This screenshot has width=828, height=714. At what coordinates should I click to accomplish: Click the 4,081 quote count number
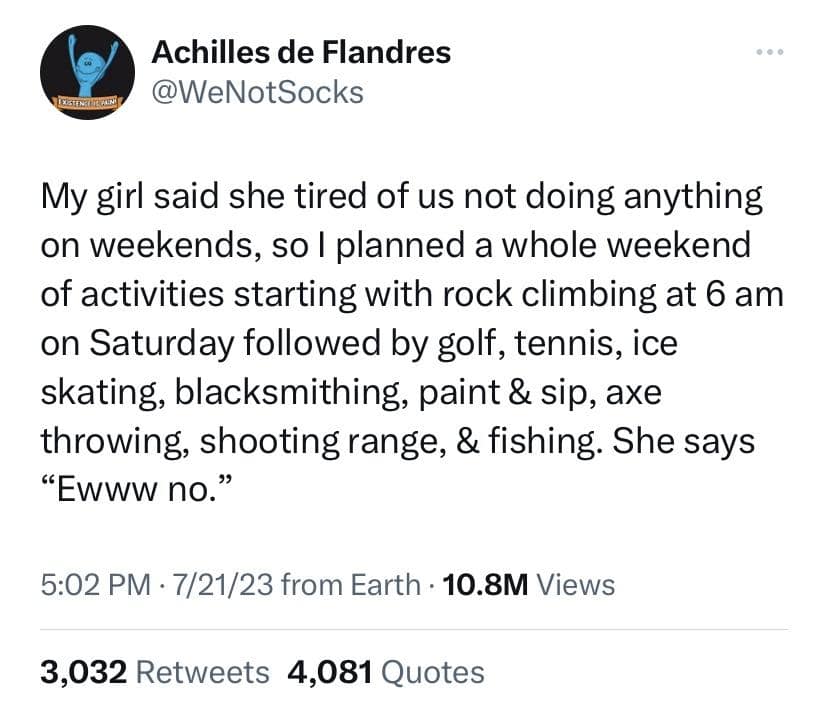pos(330,672)
